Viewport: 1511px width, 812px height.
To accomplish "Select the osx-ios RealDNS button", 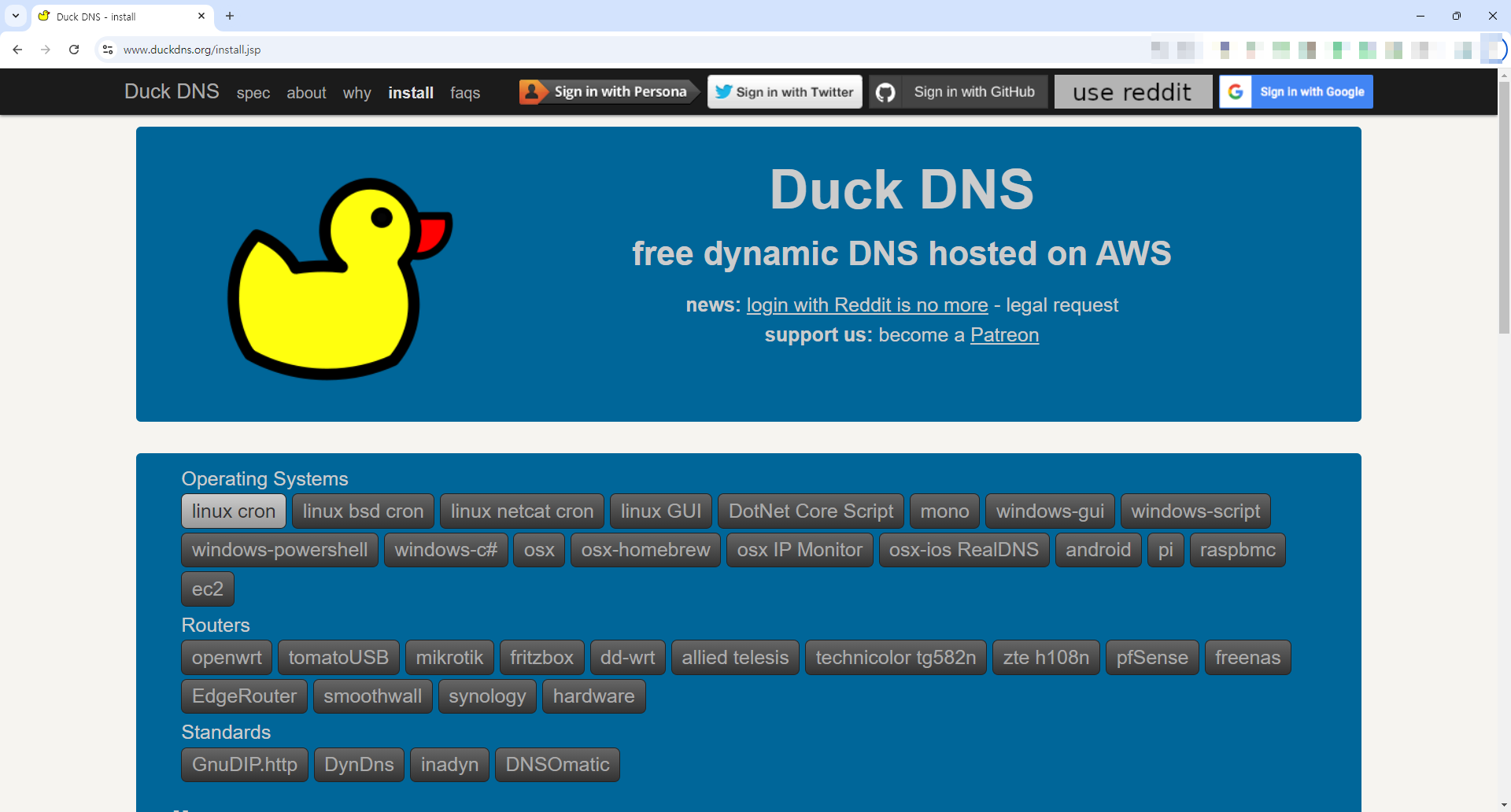I will [963, 550].
